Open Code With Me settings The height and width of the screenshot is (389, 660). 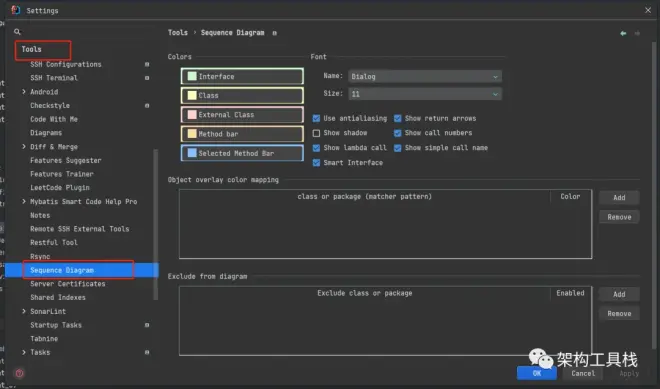54,119
